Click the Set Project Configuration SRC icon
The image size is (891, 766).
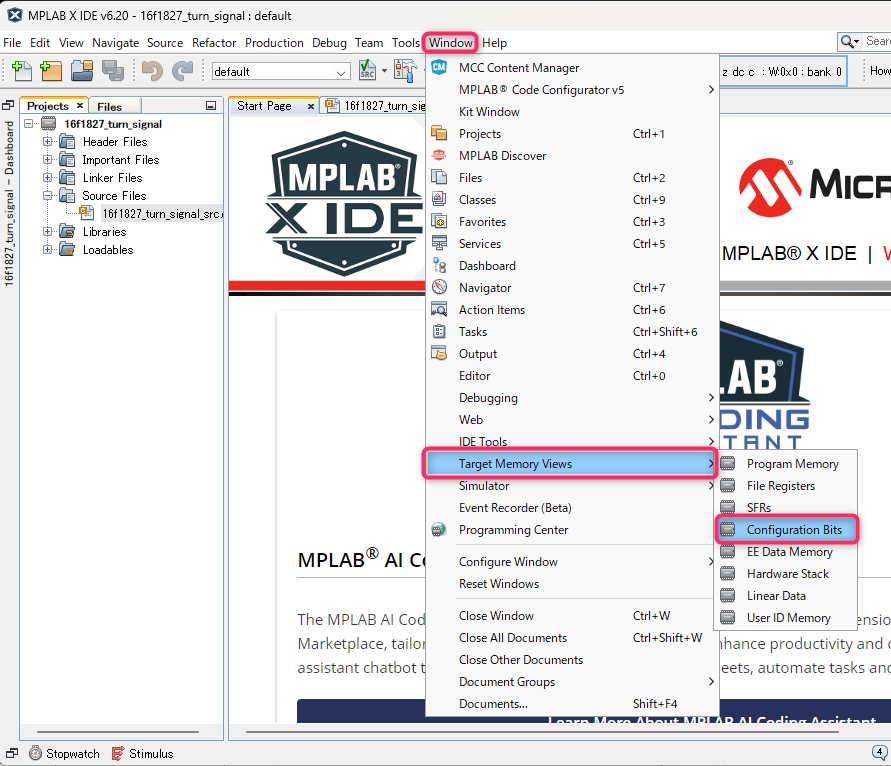pyautogui.click(x=368, y=71)
